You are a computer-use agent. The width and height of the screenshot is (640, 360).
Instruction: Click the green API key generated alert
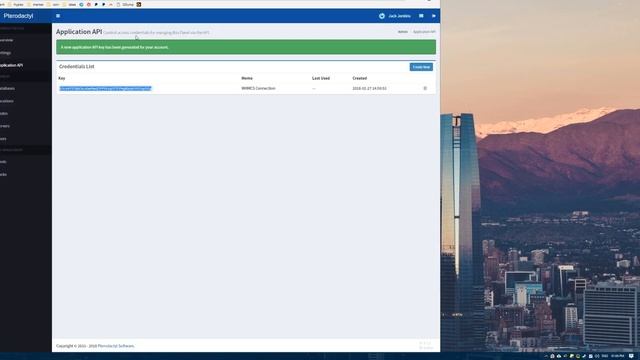246,47
